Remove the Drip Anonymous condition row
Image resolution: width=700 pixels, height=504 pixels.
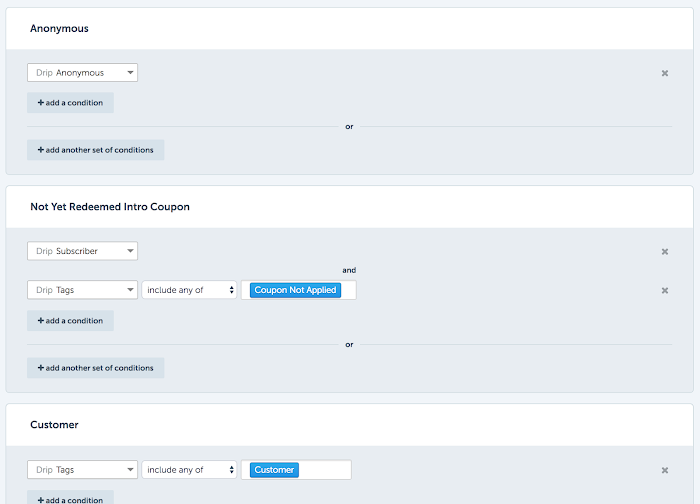coord(665,73)
